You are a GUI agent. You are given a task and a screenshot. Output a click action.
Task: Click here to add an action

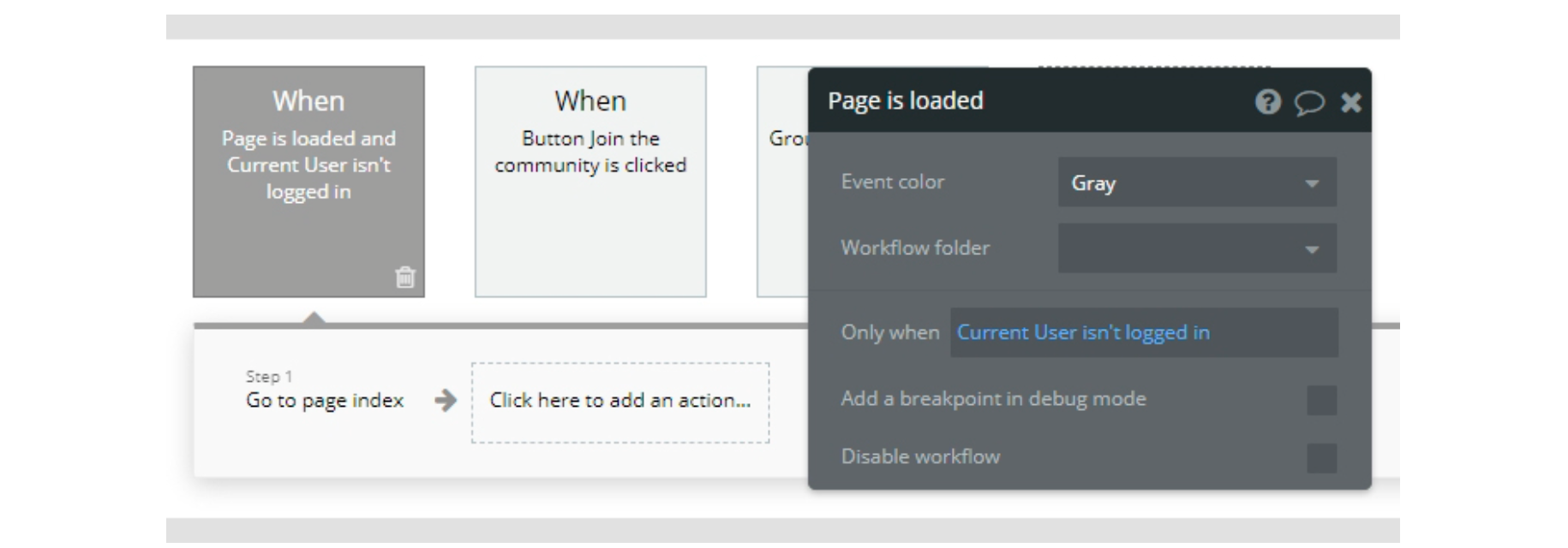[619, 402]
